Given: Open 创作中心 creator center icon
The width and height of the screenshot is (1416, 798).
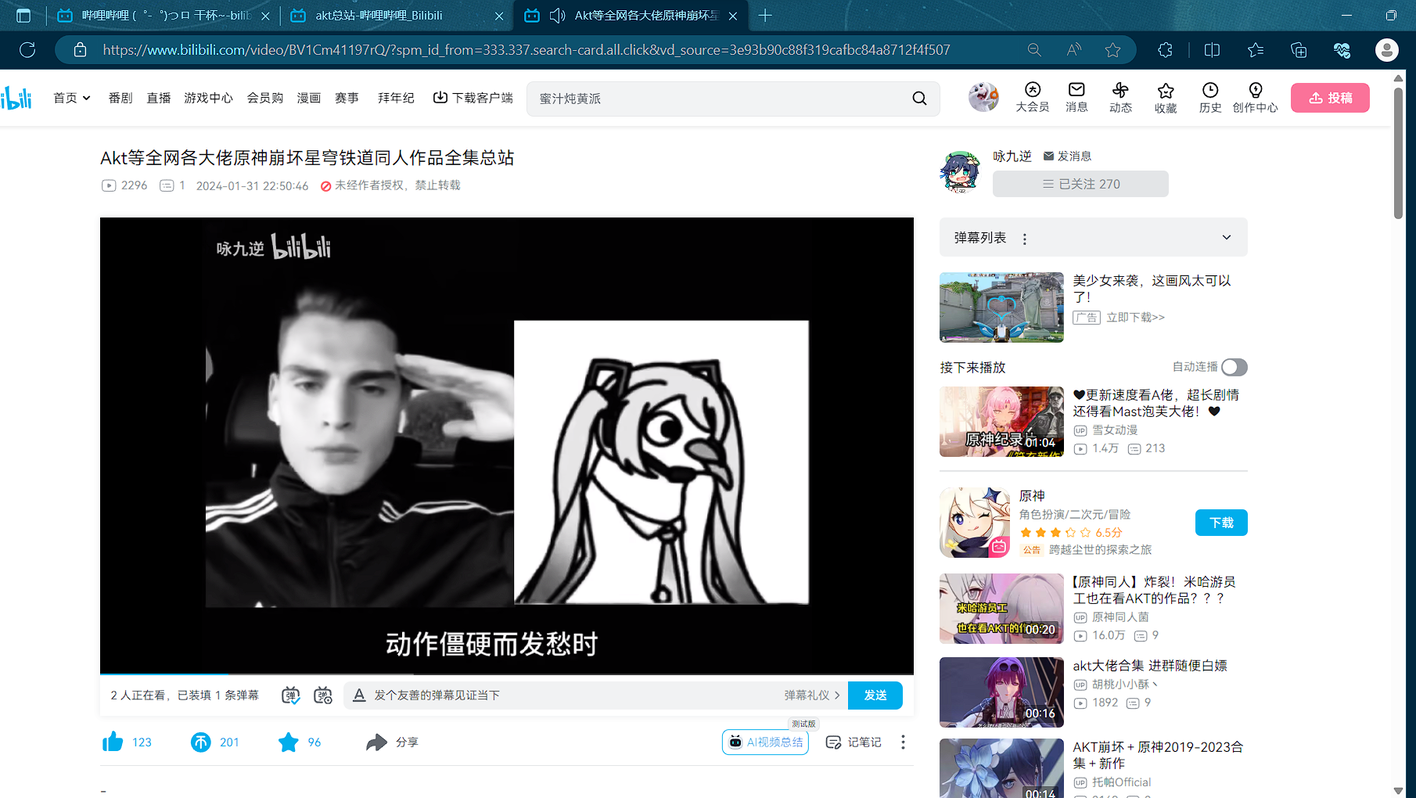Looking at the screenshot, I should tap(1255, 98).
